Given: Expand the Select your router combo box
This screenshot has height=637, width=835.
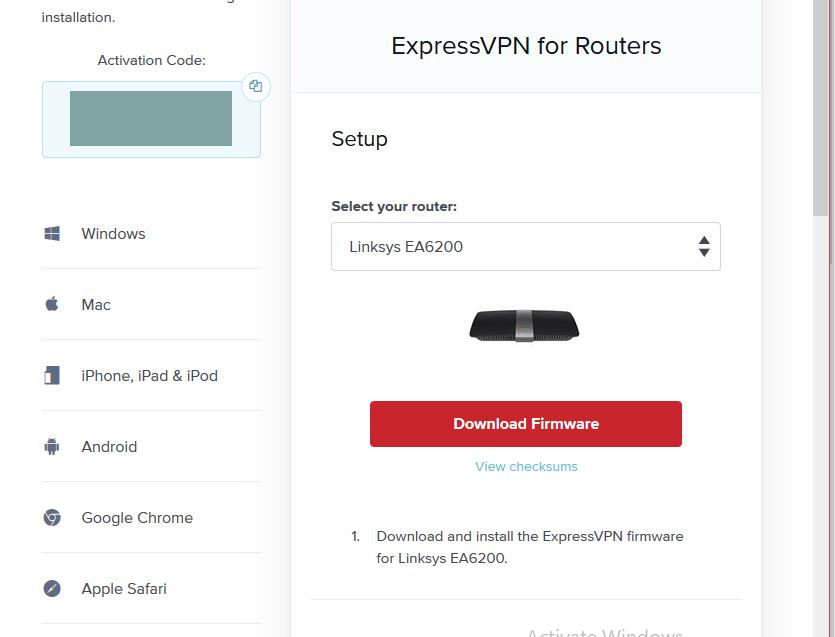Looking at the screenshot, I should pyautogui.click(x=525, y=246).
